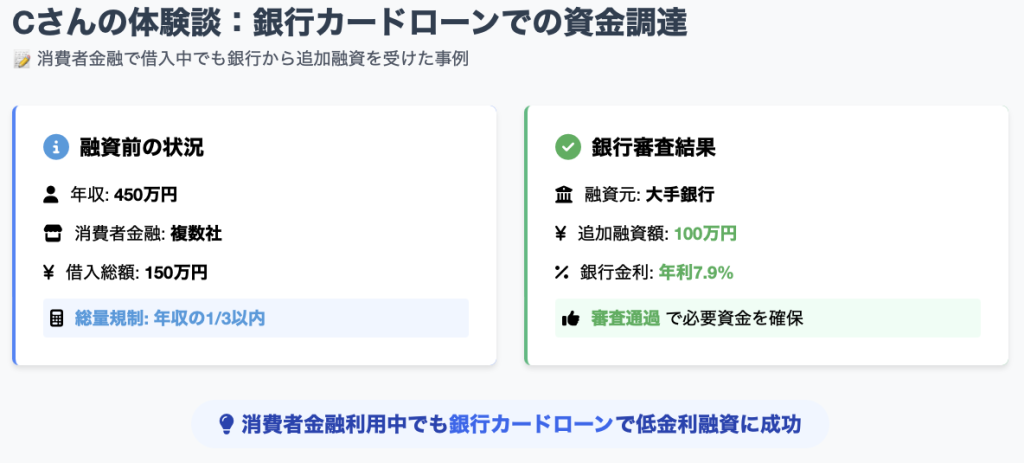Click the blue info icon beside 融資前の状況
Screen dimensions: 1024x463
coord(56,147)
